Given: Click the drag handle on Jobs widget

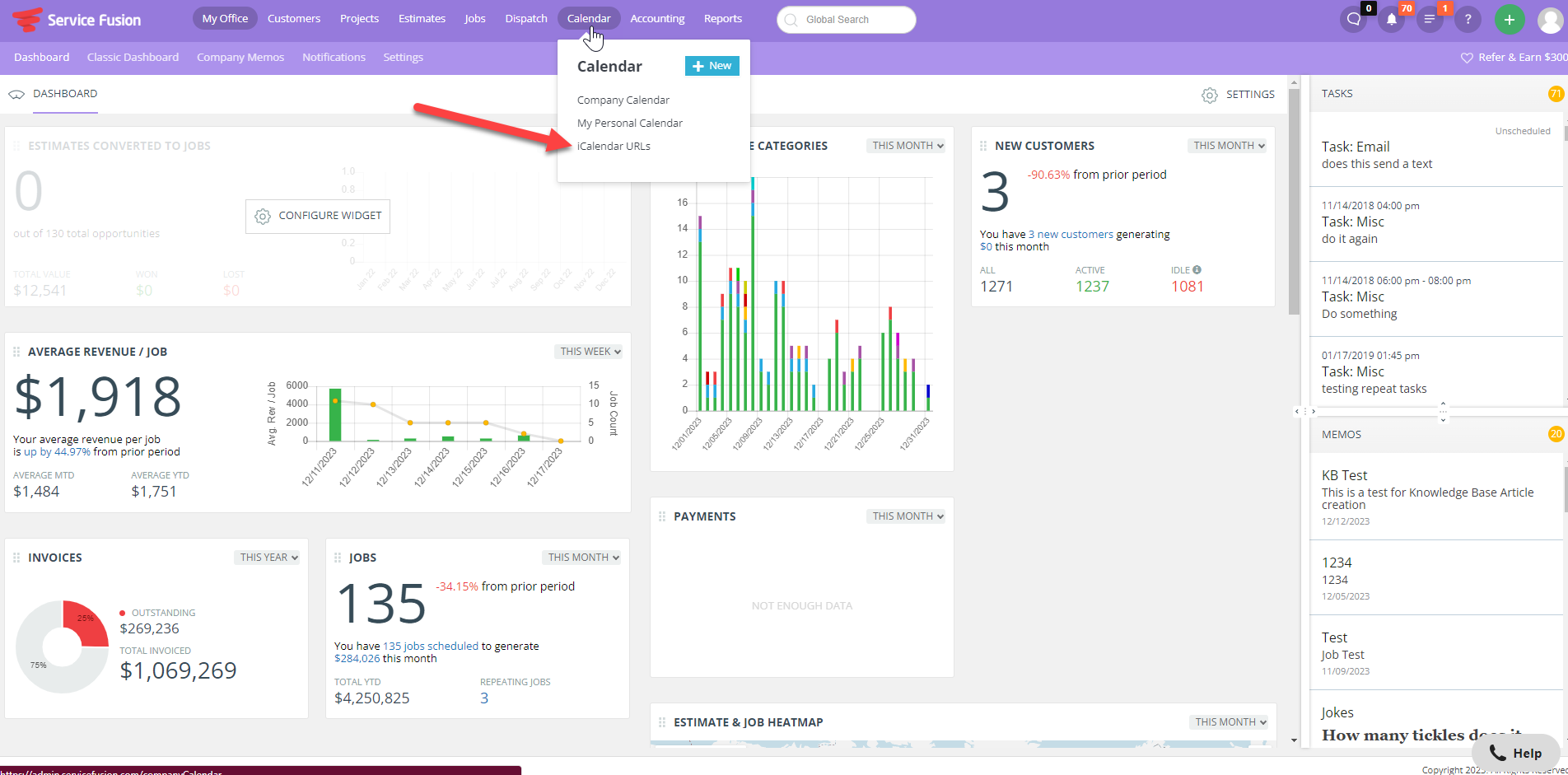Looking at the screenshot, I should point(338,558).
